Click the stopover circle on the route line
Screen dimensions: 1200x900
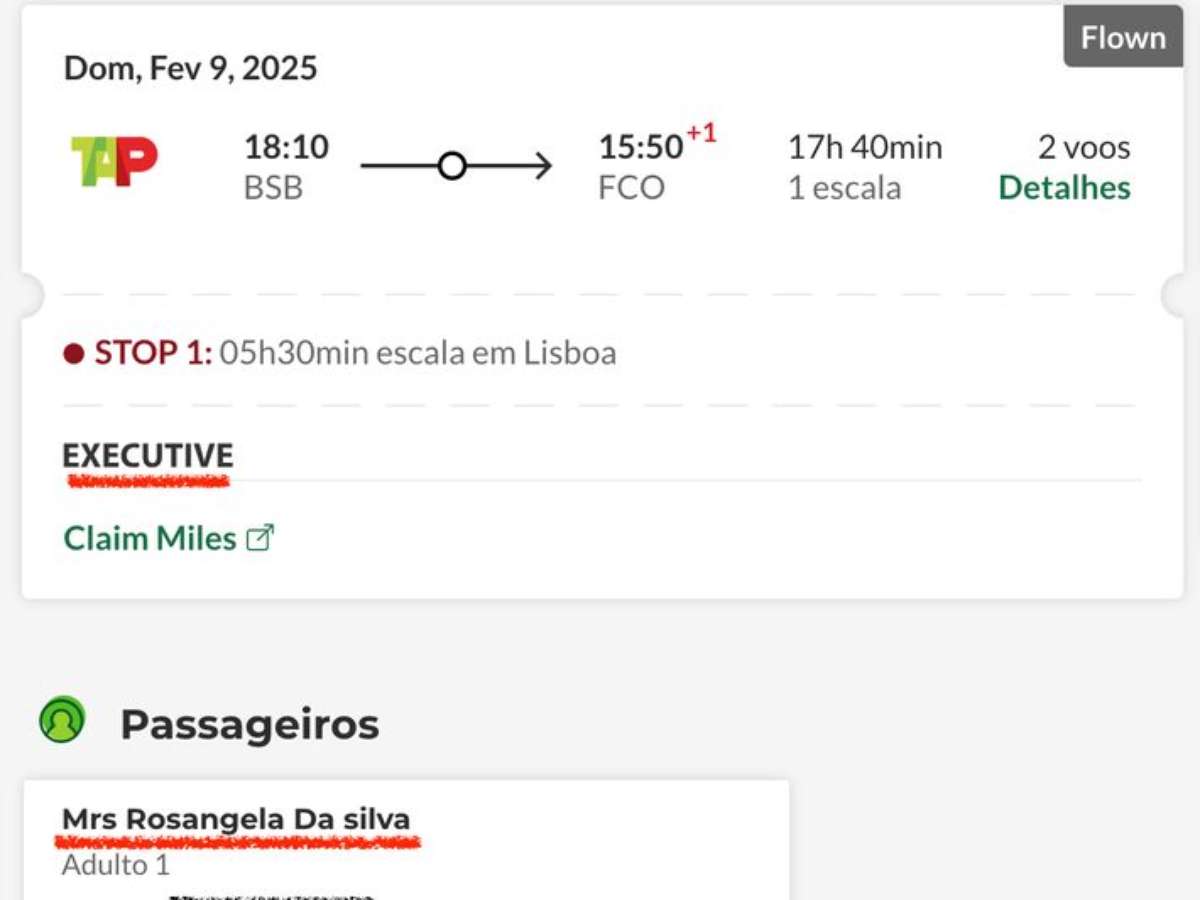(453, 166)
